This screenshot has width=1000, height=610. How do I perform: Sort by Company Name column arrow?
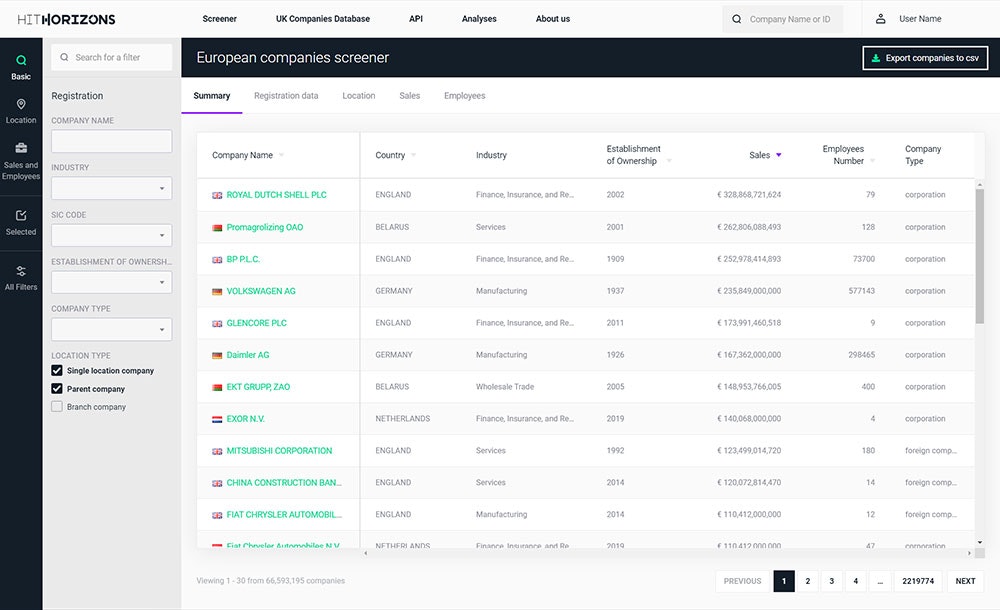(x=281, y=155)
